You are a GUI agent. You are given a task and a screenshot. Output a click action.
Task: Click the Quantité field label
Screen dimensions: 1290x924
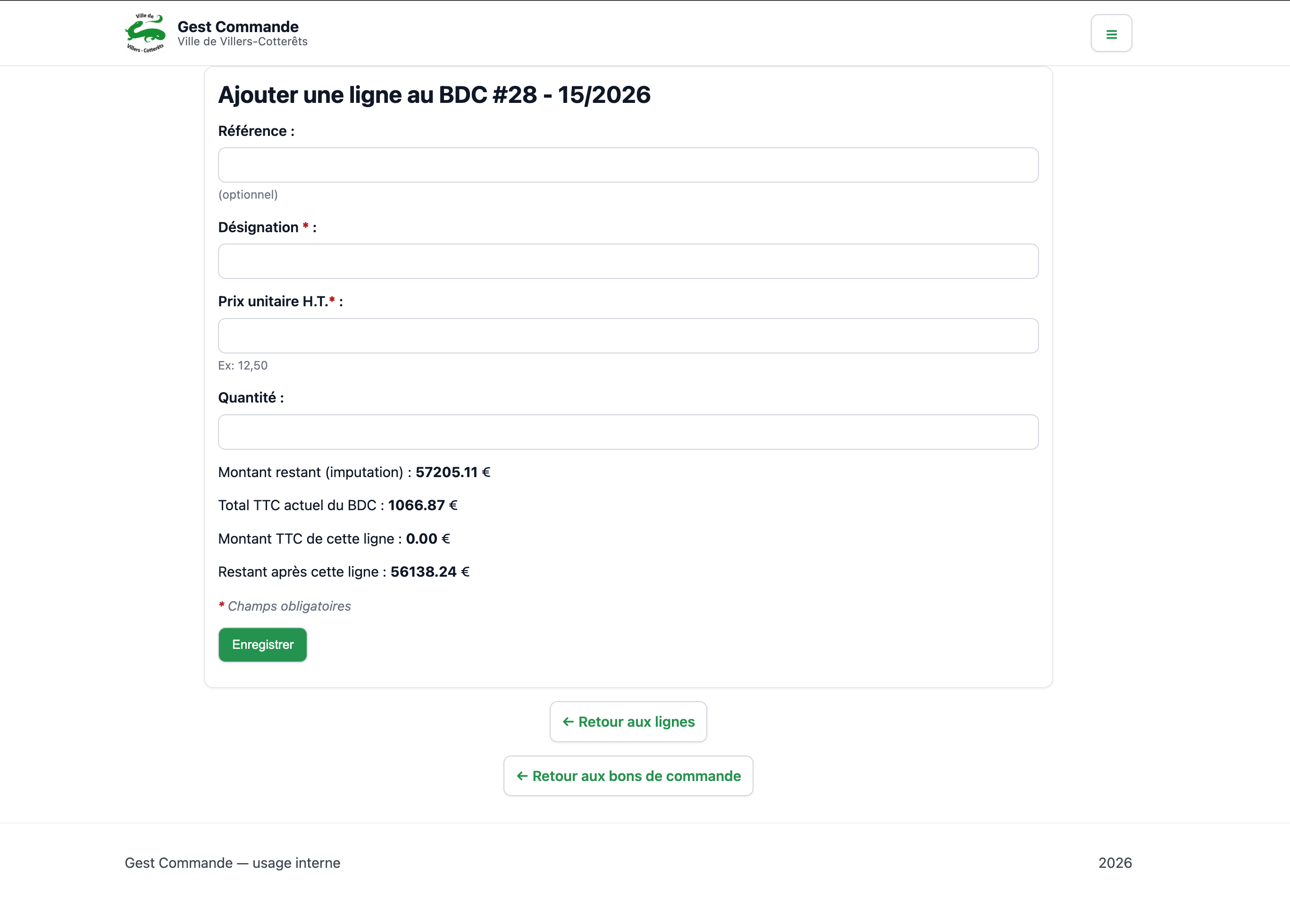click(x=250, y=397)
